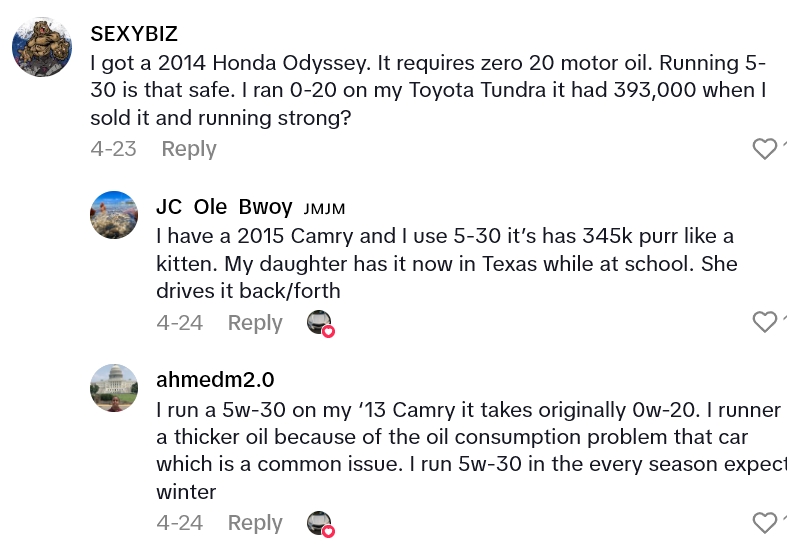The width and height of the screenshot is (787, 555).
Task: Visit the SEXYBIZ username link
Action: [x=134, y=34]
